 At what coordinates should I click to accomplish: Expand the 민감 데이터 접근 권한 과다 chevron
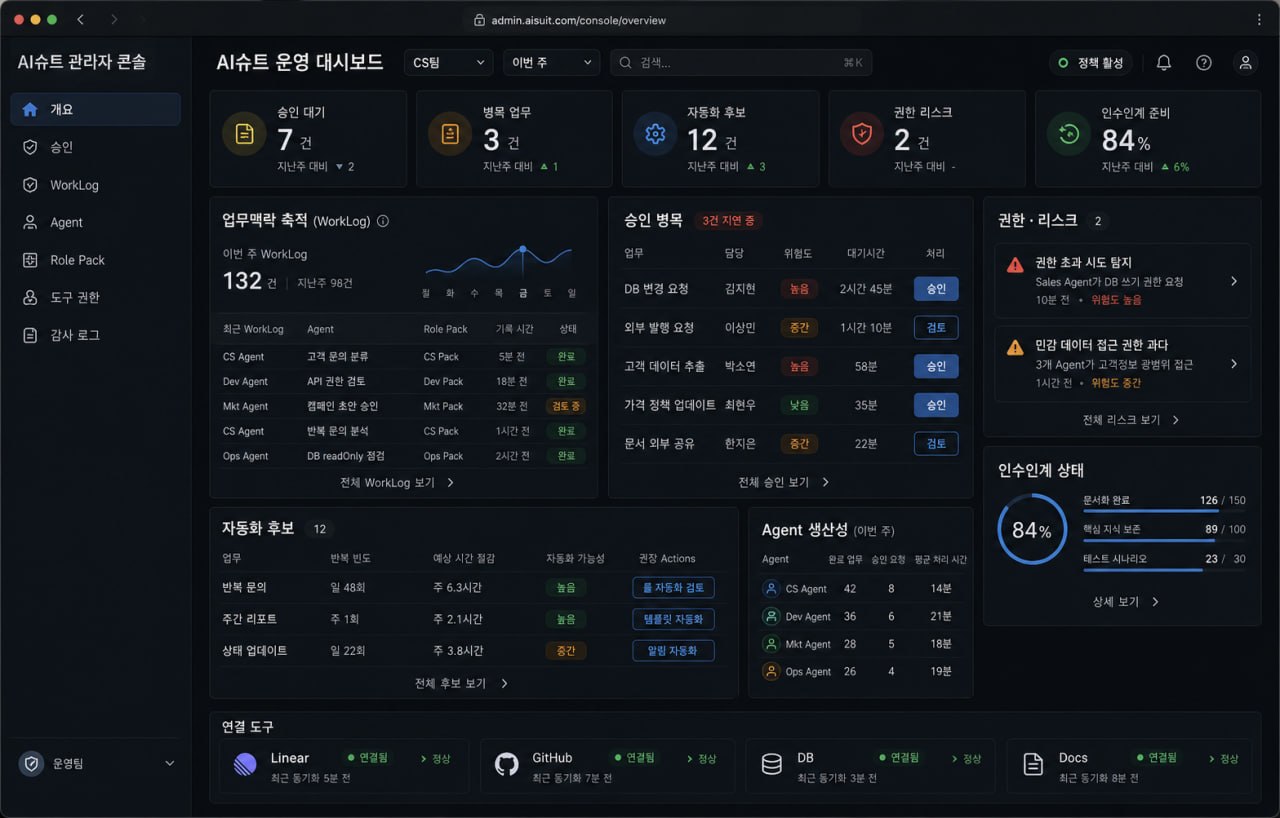(1234, 364)
